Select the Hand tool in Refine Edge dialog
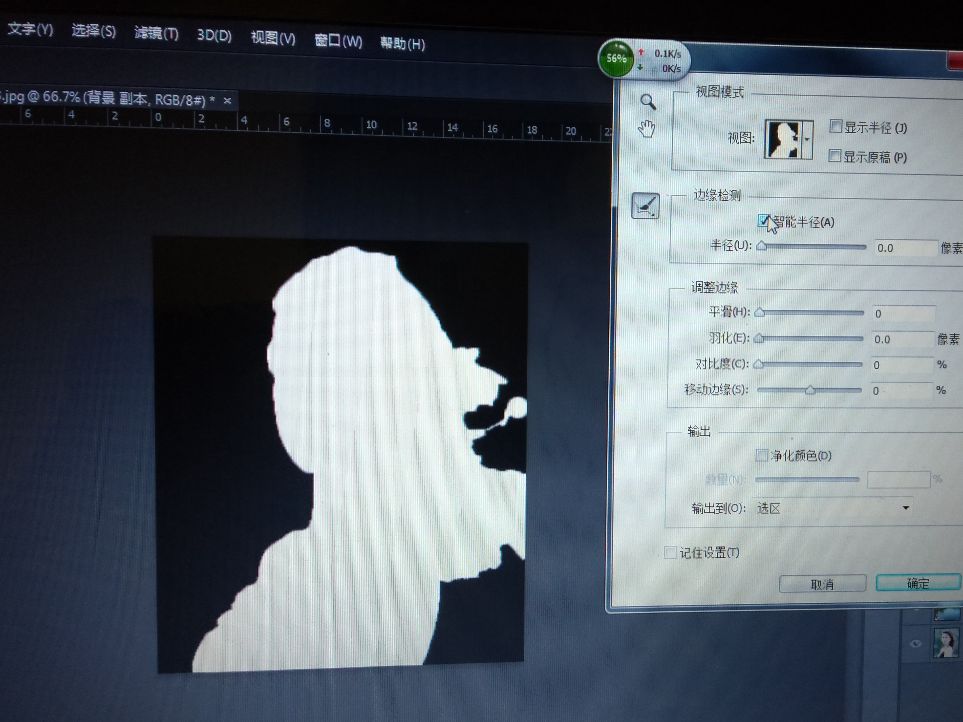 pyautogui.click(x=647, y=129)
